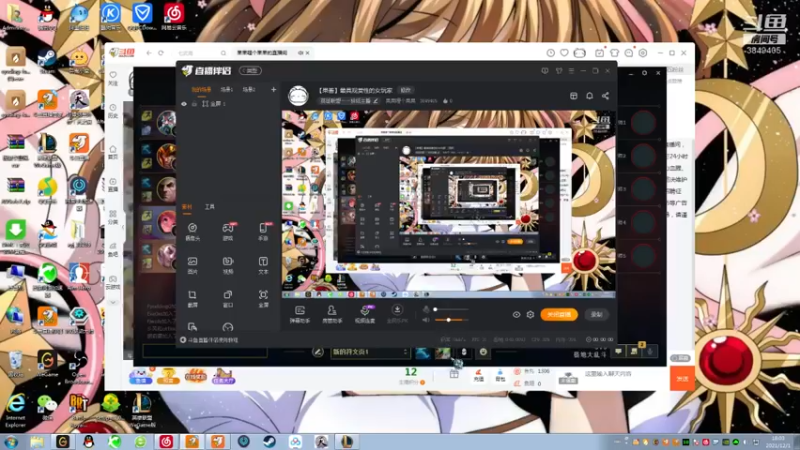
Task: Open notifications bell in streaming companion
Action: (x=589, y=96)
